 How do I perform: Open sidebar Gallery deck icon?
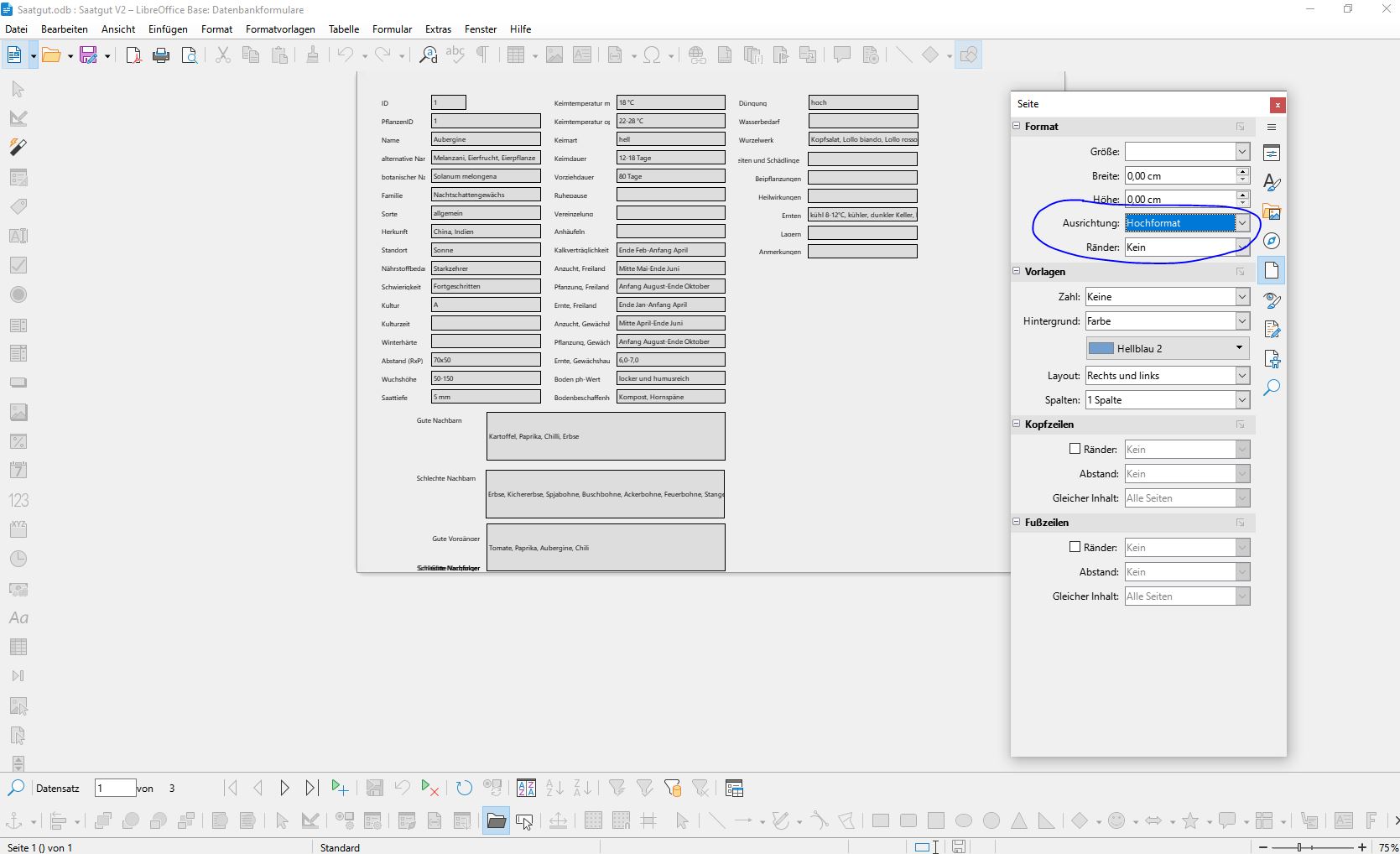(x=1272, y=211)
